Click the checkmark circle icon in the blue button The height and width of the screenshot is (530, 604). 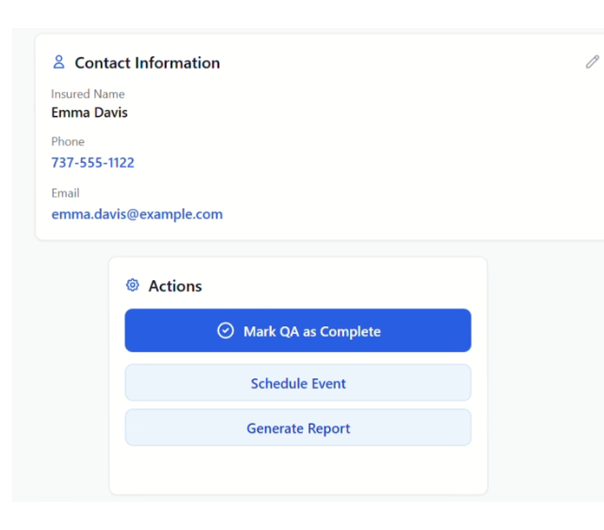[x=226, y=331]
